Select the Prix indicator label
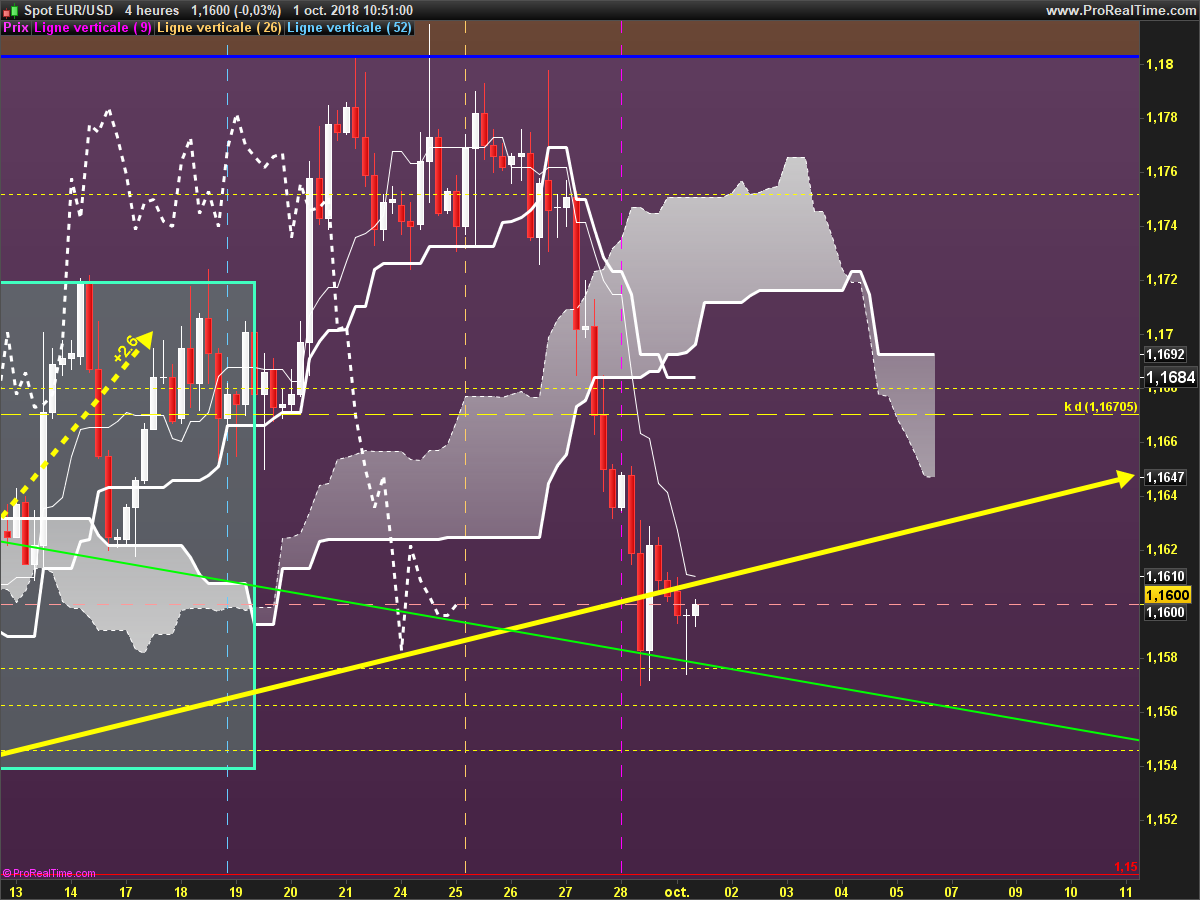This screenshot has width=1200, height=900. (x=16, y=28)
